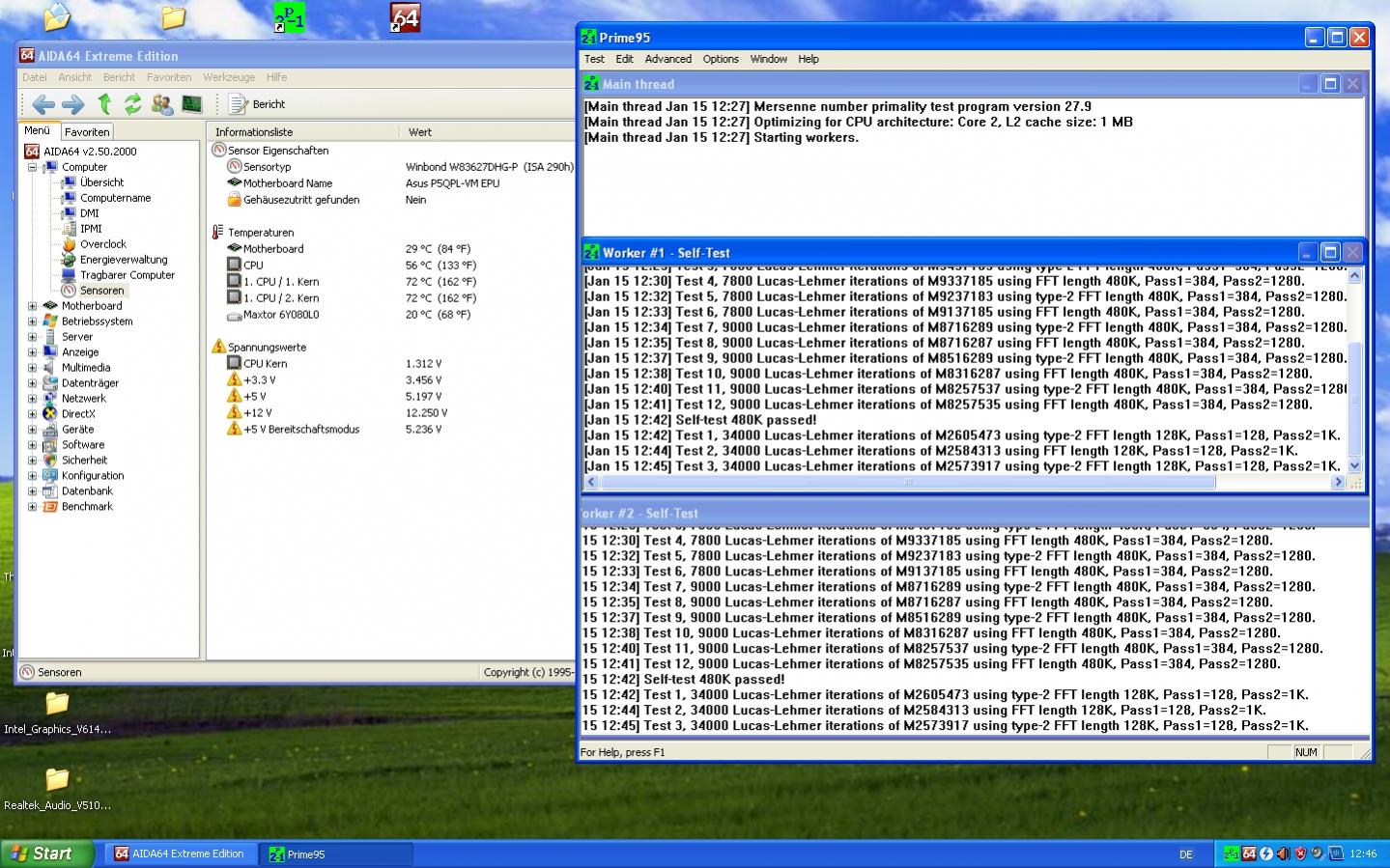The width and height of the screenshot is (1390, 868).
Task: Expand the Multimedia tree node
Action: [x=32, y=368]
